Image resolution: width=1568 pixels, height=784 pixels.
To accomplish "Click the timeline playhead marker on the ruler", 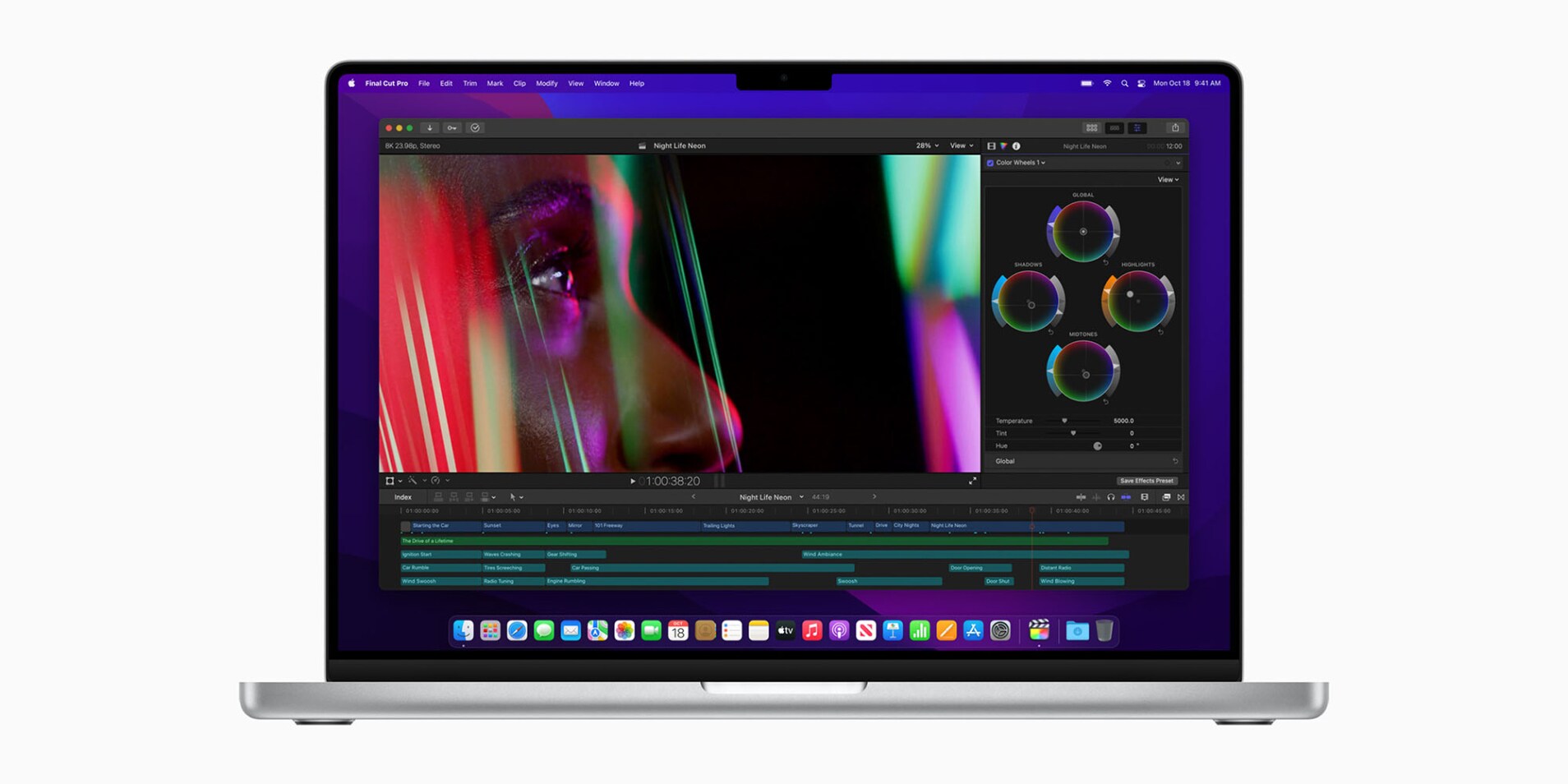I will pyautogui.click(x=1032, y=510).
